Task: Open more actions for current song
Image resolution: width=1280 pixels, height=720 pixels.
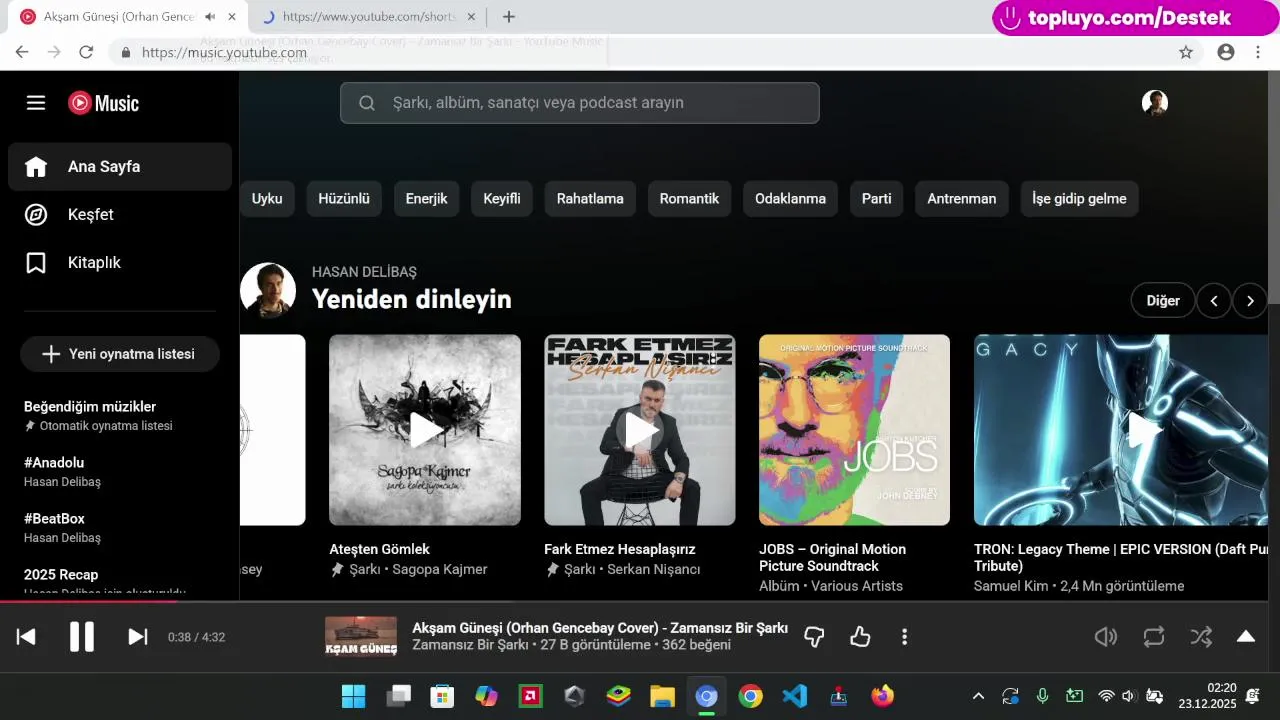Action: [x=904, y=637]
